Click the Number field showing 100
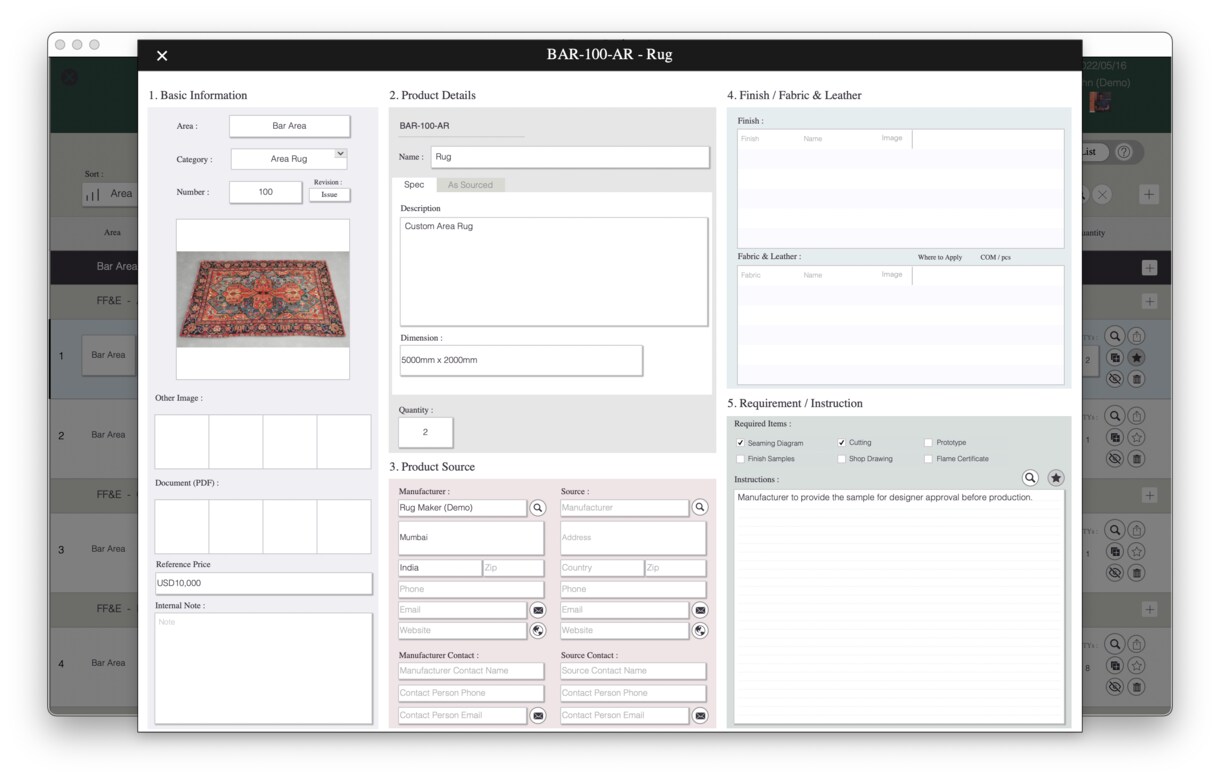This screenshot has height=779, width=1220. pyautogui.click(x=265, y=192)
